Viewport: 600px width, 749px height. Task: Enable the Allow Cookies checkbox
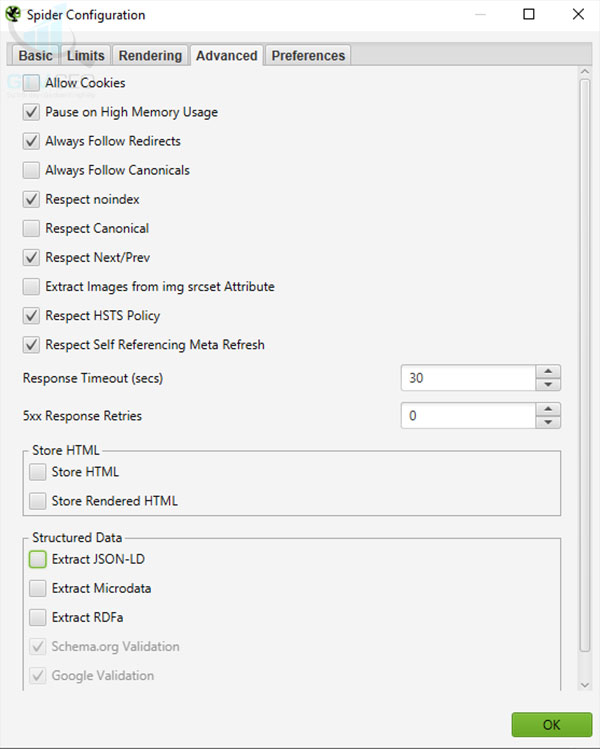click(x=31, y=83)
